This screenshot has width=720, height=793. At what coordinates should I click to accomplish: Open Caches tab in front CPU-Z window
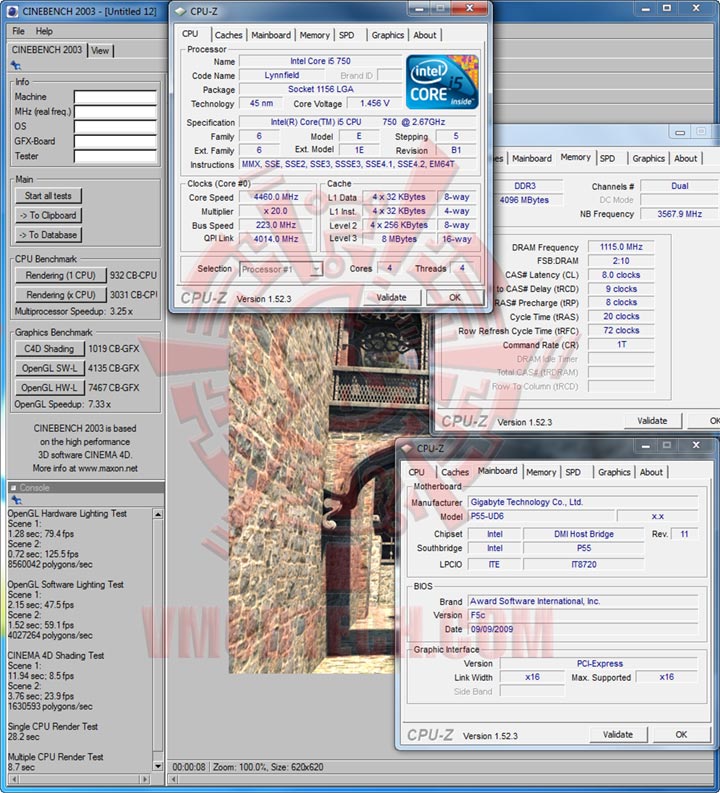[x=229, y=35]
